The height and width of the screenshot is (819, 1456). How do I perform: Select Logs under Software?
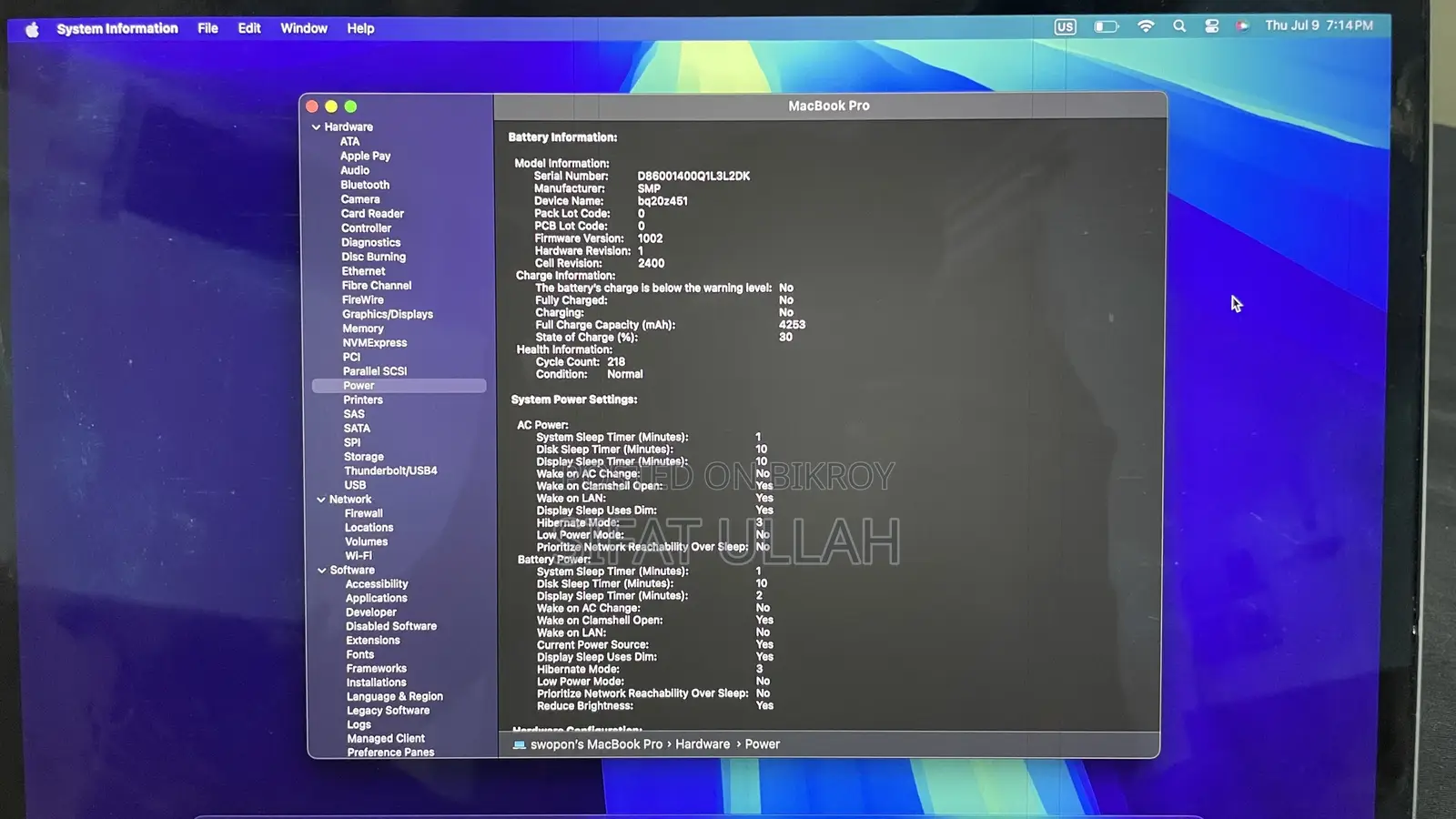(359, 725)
